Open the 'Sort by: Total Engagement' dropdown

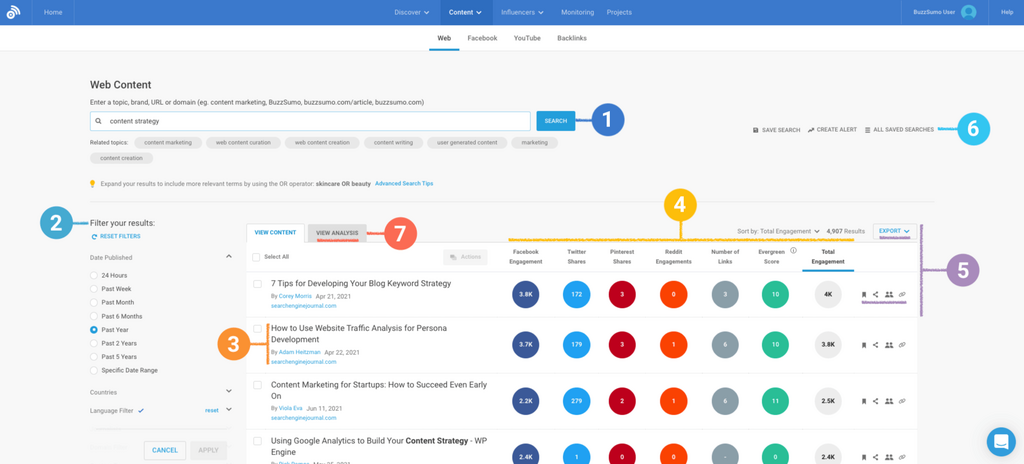click(x=778, y=231)
